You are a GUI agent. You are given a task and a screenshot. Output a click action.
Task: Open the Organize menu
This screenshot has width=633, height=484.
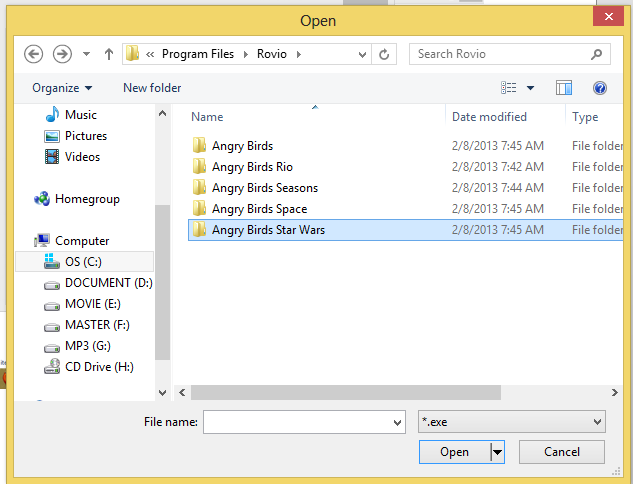coord(62,88)
